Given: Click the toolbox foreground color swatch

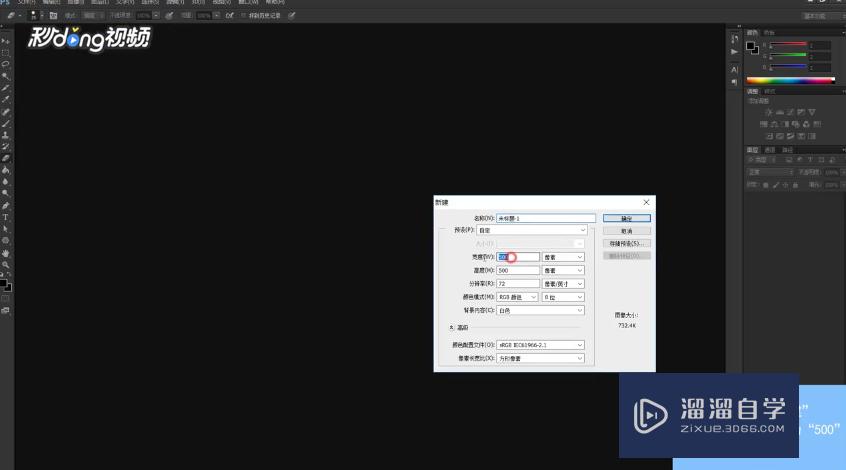Looking at the screenshot, I should [3, 283].
